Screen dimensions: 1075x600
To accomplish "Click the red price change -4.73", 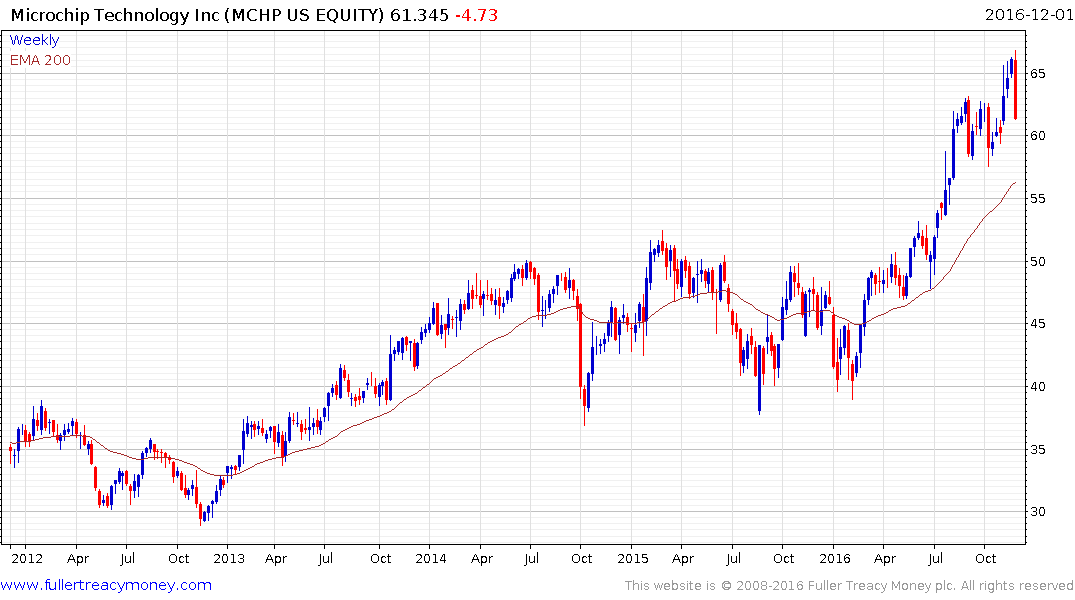I will click(x=476, y=14).
